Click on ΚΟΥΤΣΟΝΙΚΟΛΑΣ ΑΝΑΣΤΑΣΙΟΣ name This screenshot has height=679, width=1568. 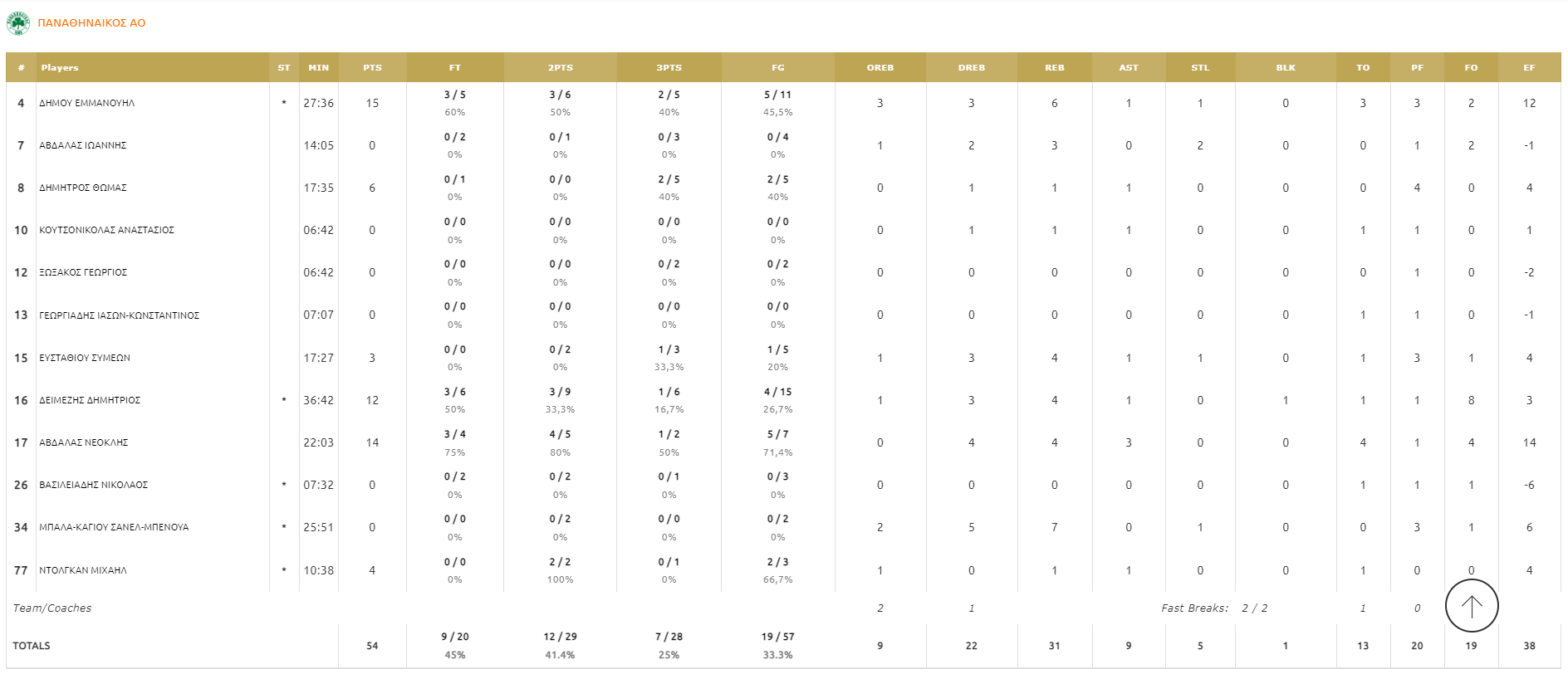(x=106, y=231)
